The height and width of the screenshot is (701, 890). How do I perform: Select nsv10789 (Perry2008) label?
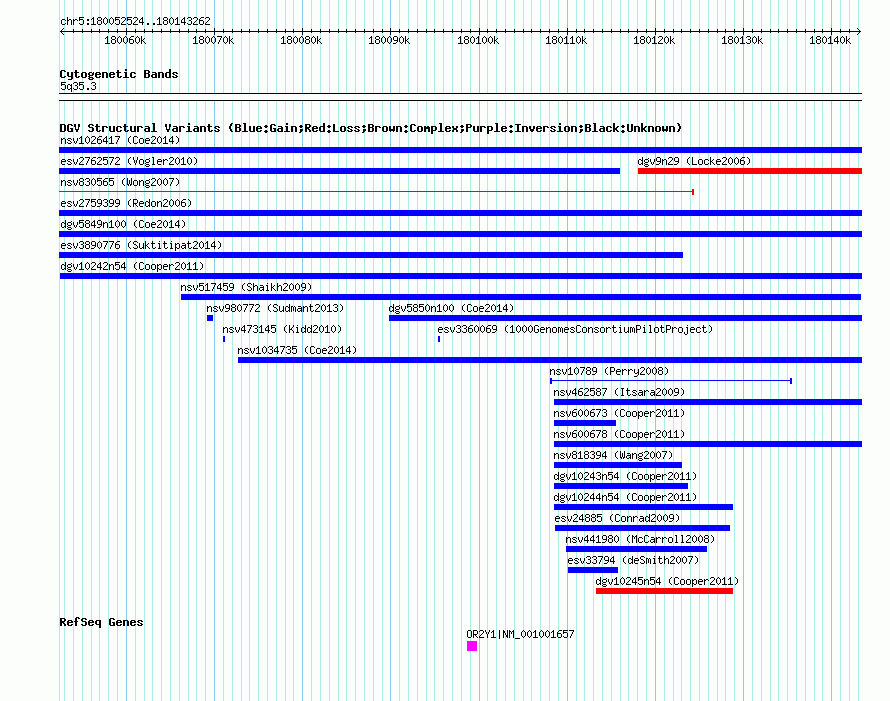point(609,371)
